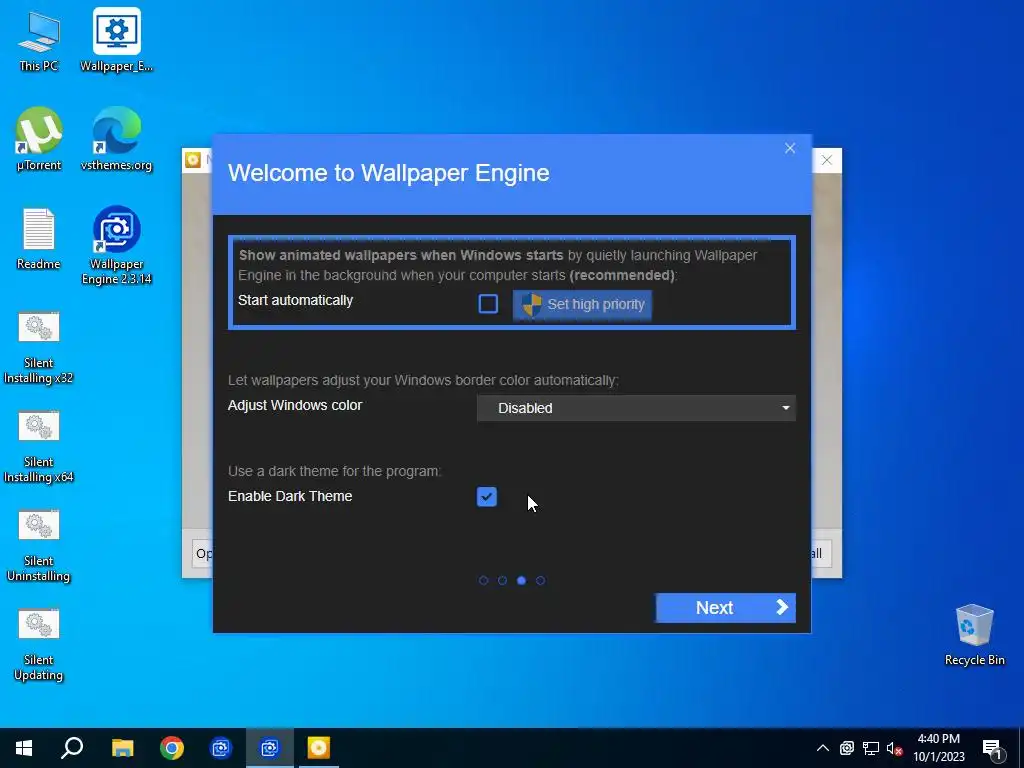Select Silent Updating file icon
Screen dimensions: 1024x768
point(39,645)
